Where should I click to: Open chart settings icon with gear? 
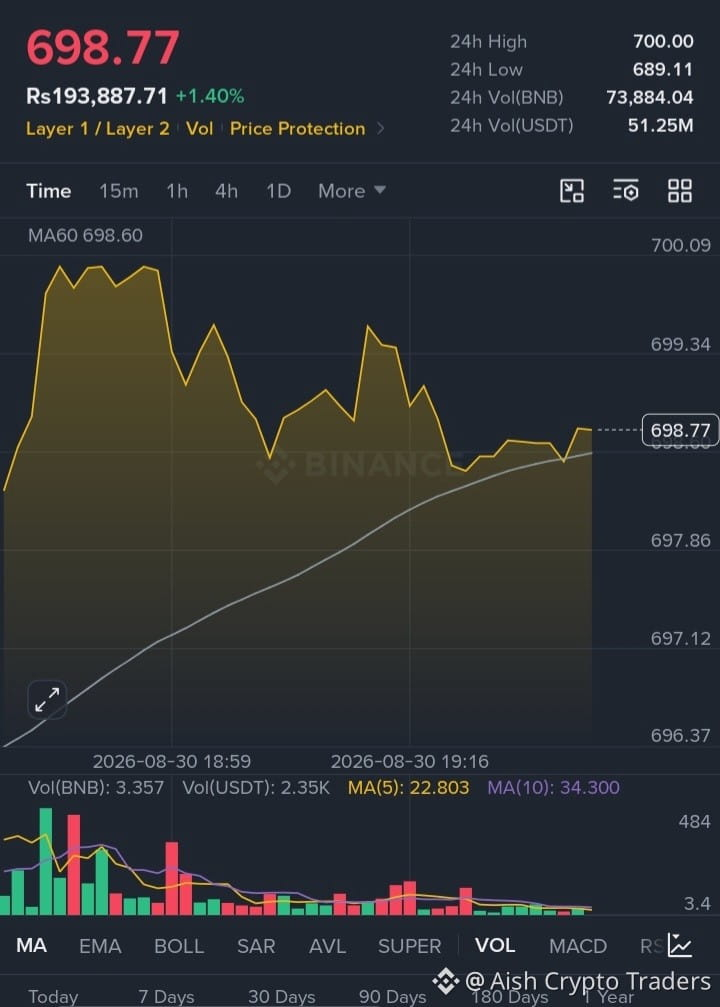point(626,191)
